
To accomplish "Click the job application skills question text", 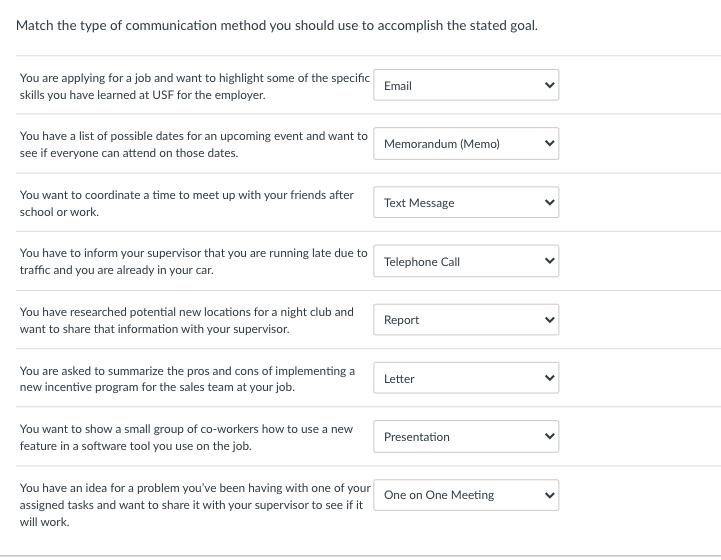I will pyautogui.click(x=194, y=86).
